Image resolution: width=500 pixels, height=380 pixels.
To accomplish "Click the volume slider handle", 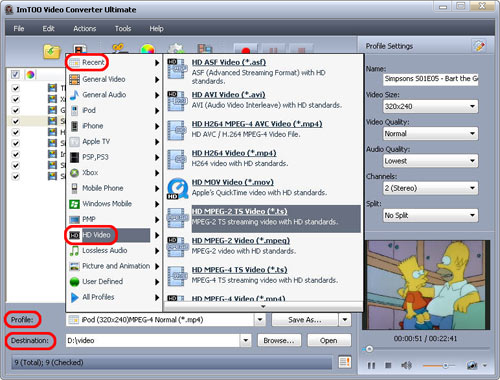I will pos(446,366).
